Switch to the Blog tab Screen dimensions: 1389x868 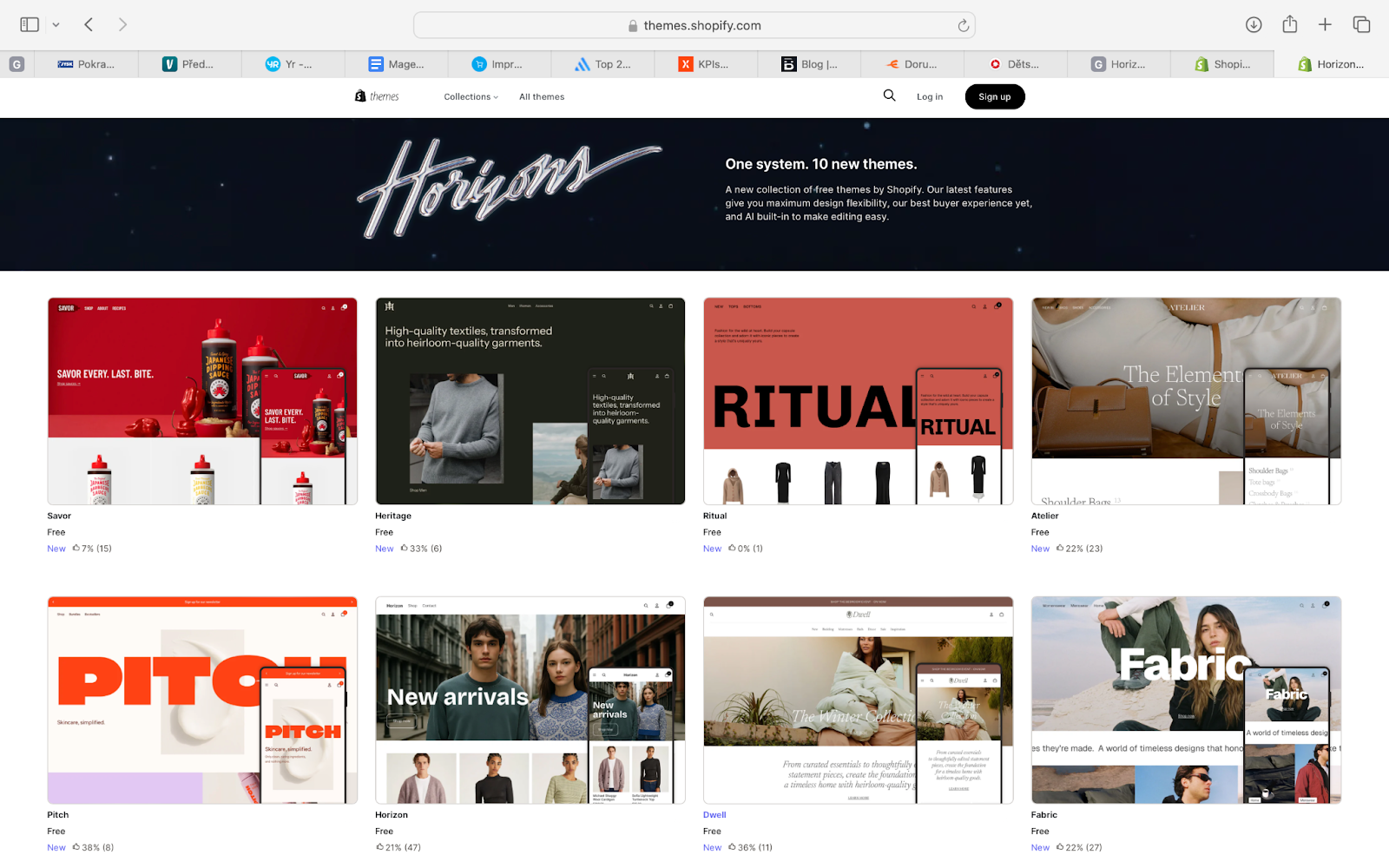[x=809, y=64]
